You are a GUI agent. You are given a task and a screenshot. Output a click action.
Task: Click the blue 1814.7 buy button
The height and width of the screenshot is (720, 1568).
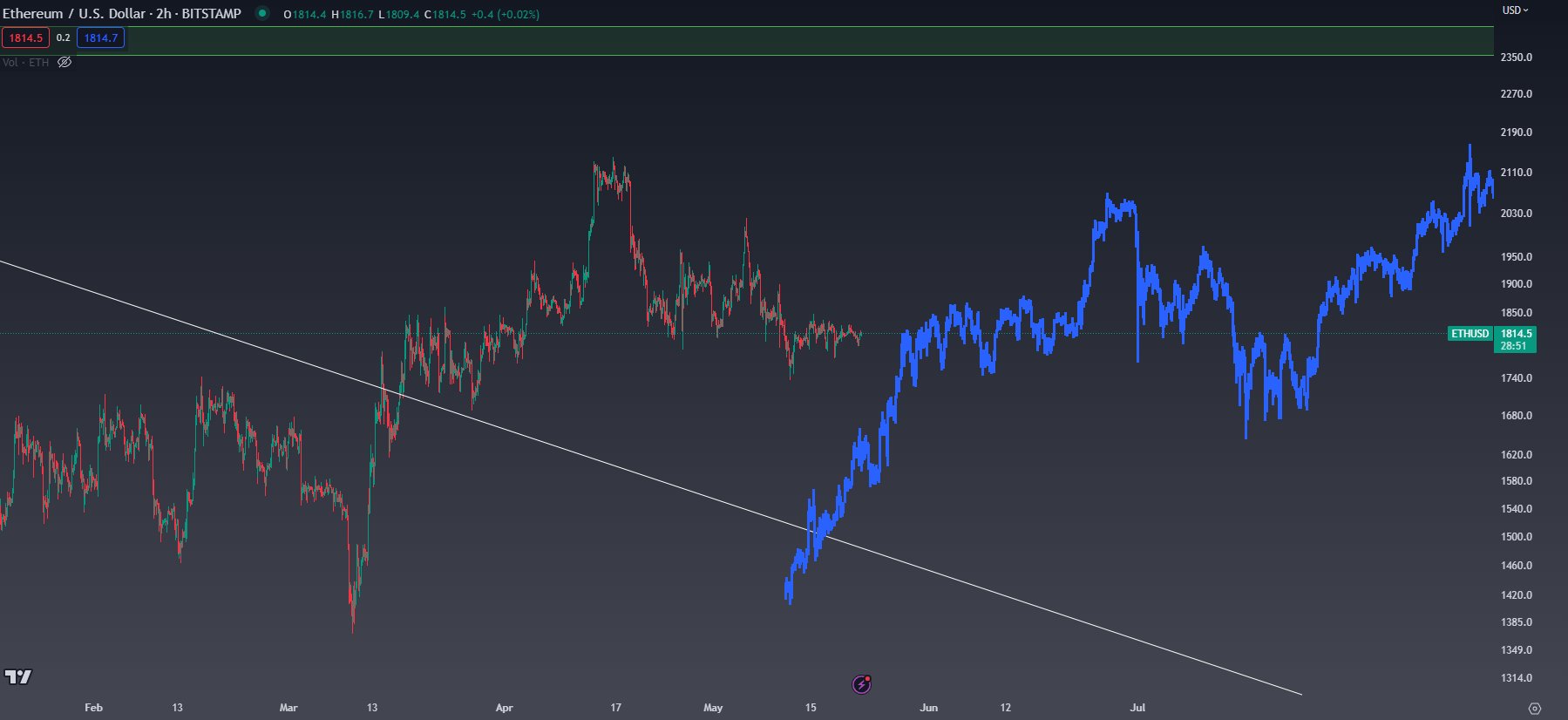point(100,37)
